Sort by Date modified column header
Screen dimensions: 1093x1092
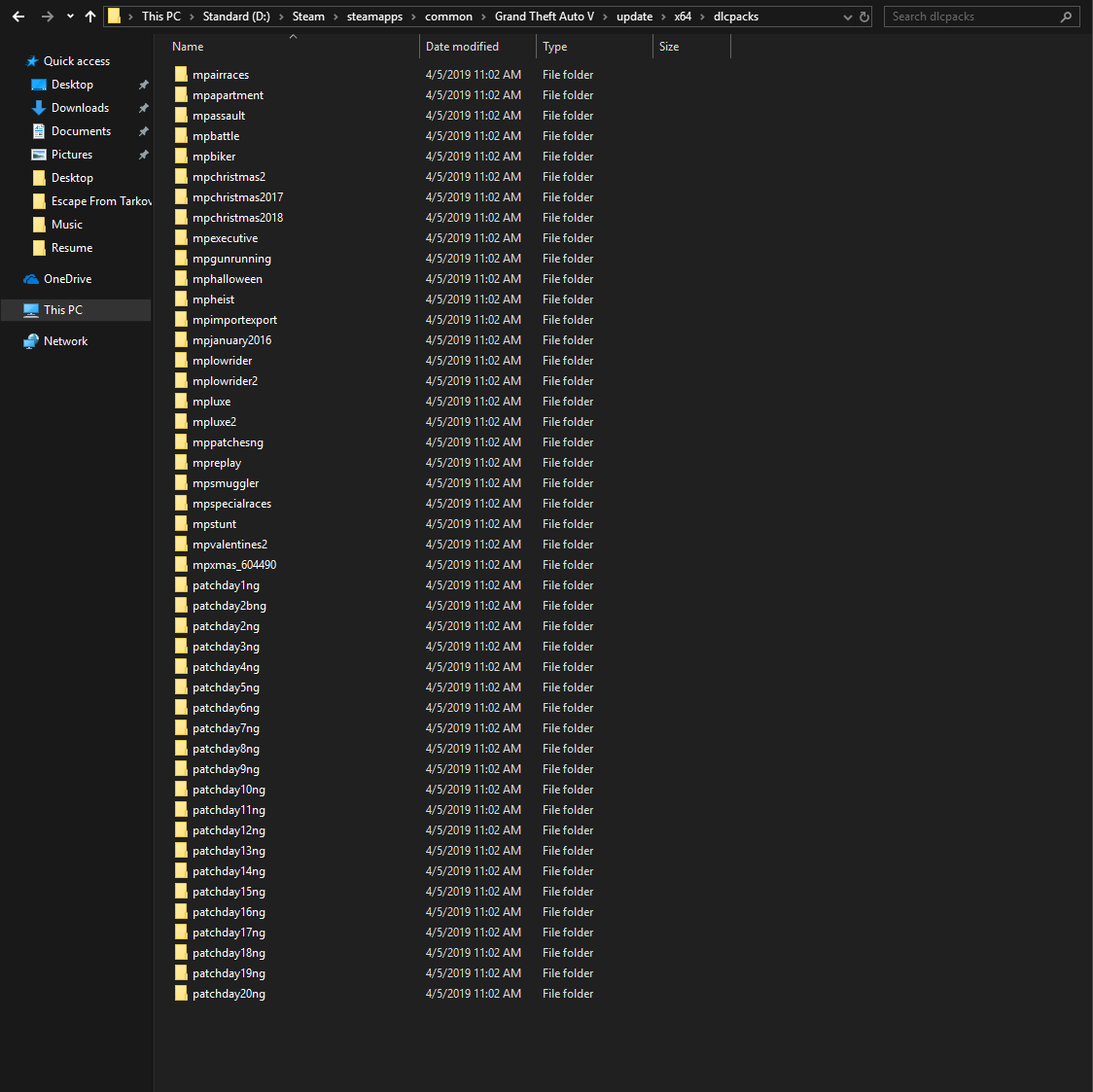coord(462,47)
